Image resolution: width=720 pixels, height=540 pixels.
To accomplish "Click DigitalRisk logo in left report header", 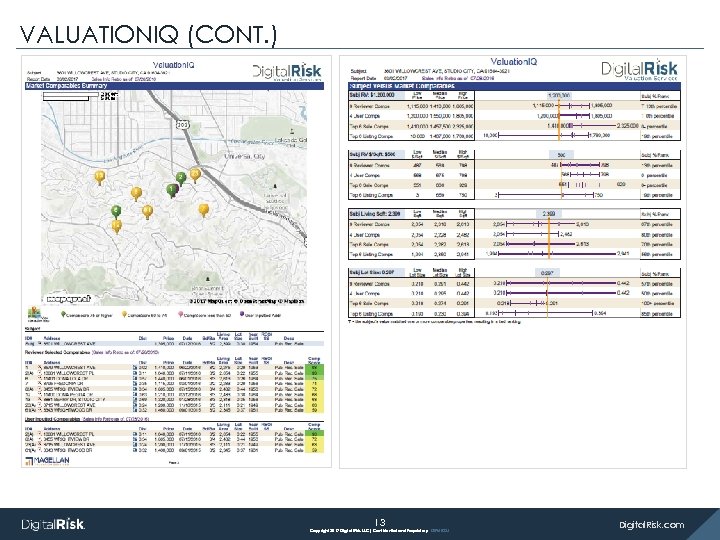I will click(287, 71).
